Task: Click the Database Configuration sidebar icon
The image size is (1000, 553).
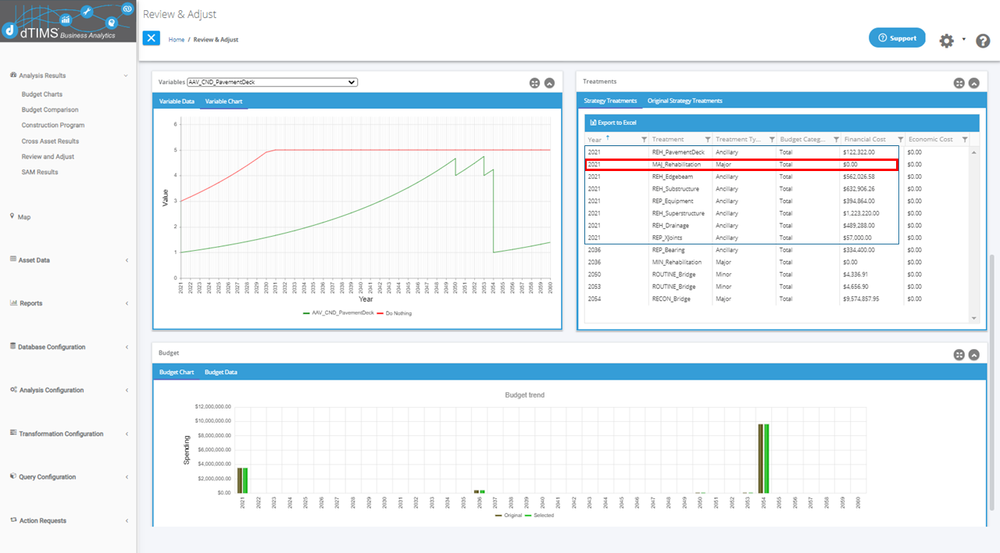Action: (13, 346)
